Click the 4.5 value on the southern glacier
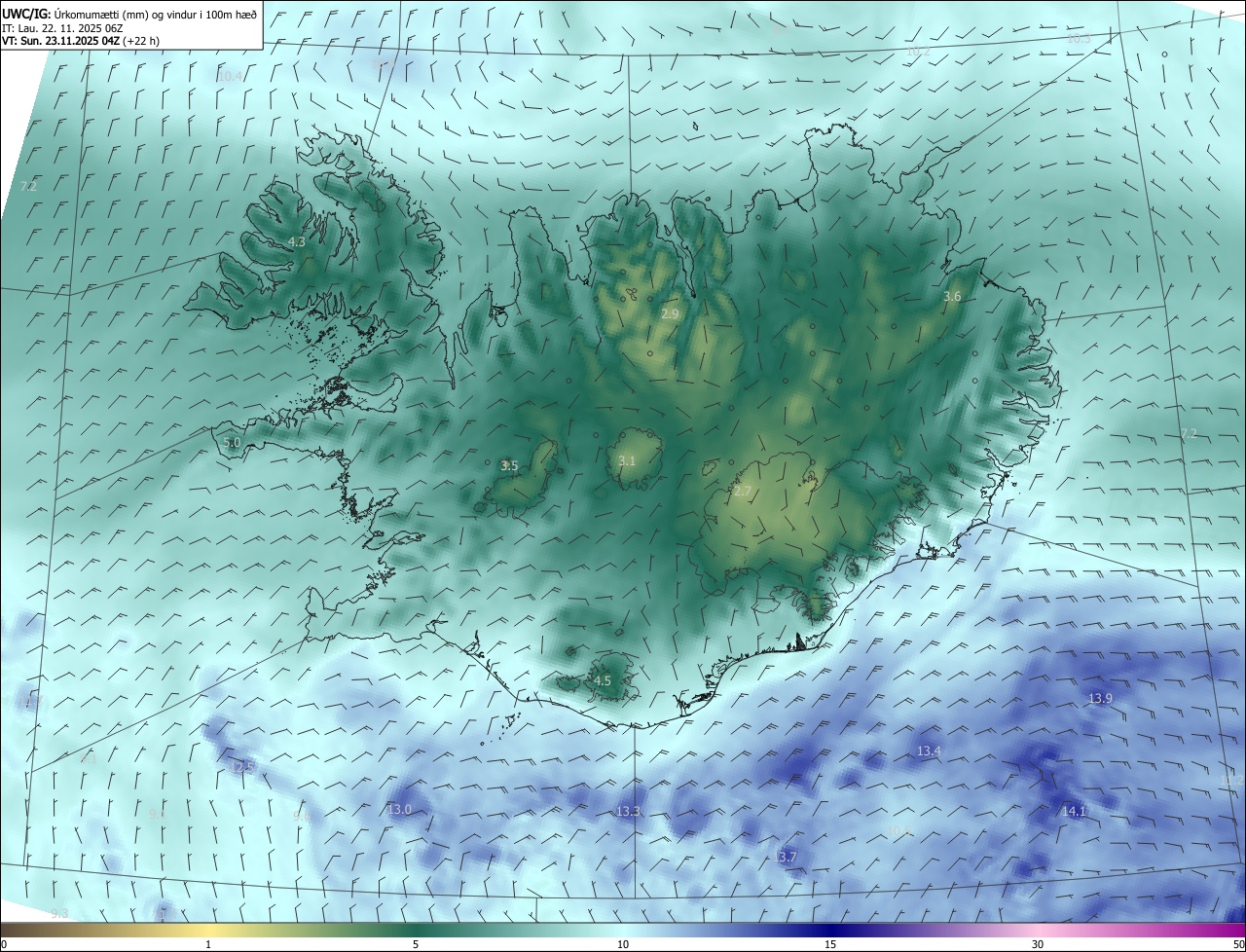1246x952 pixels. 603,681
